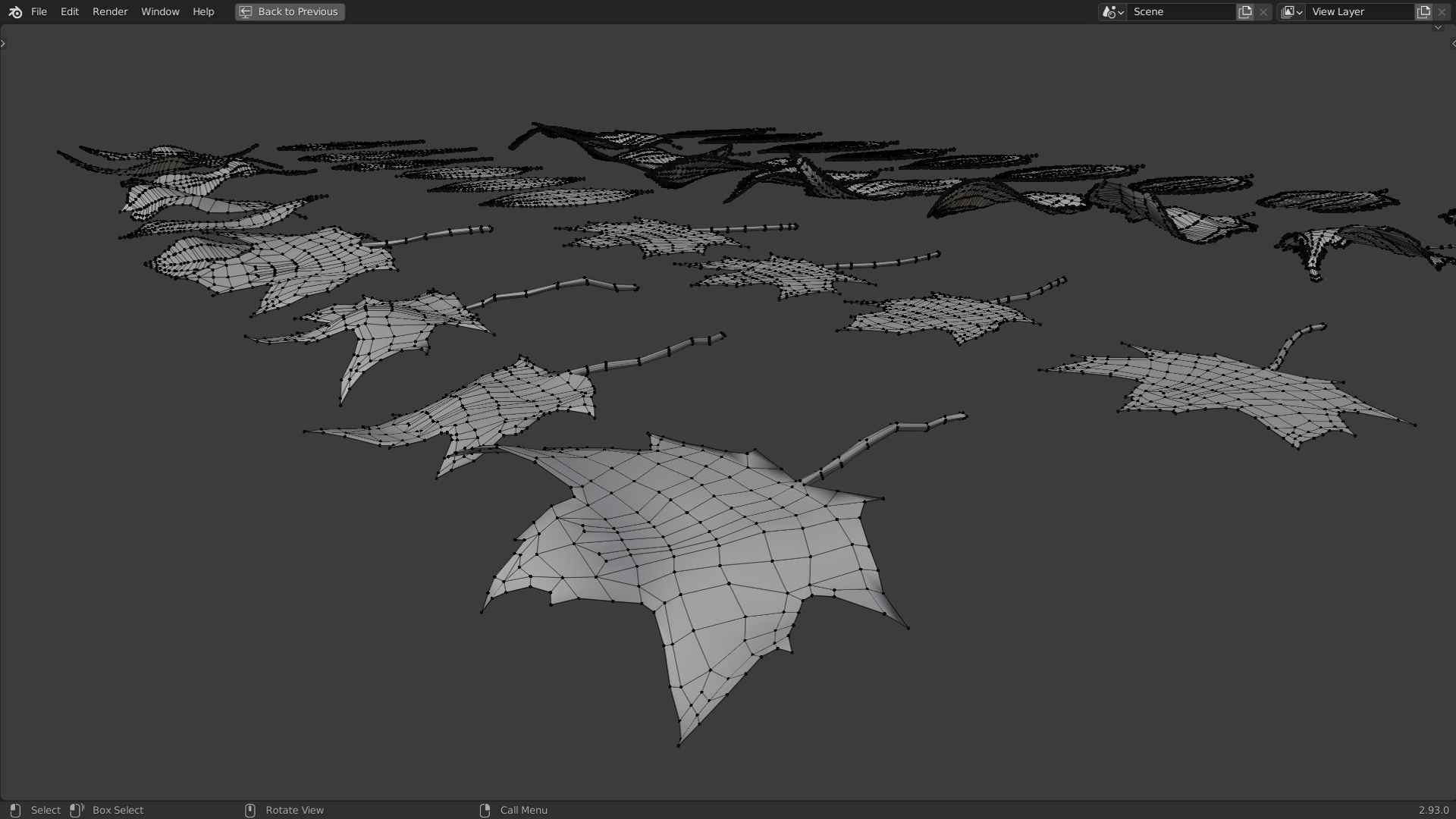The height and width of the screenshot is (819, 1456).
Task: Add a new view layer icon
Action: tap(1423, 12)
